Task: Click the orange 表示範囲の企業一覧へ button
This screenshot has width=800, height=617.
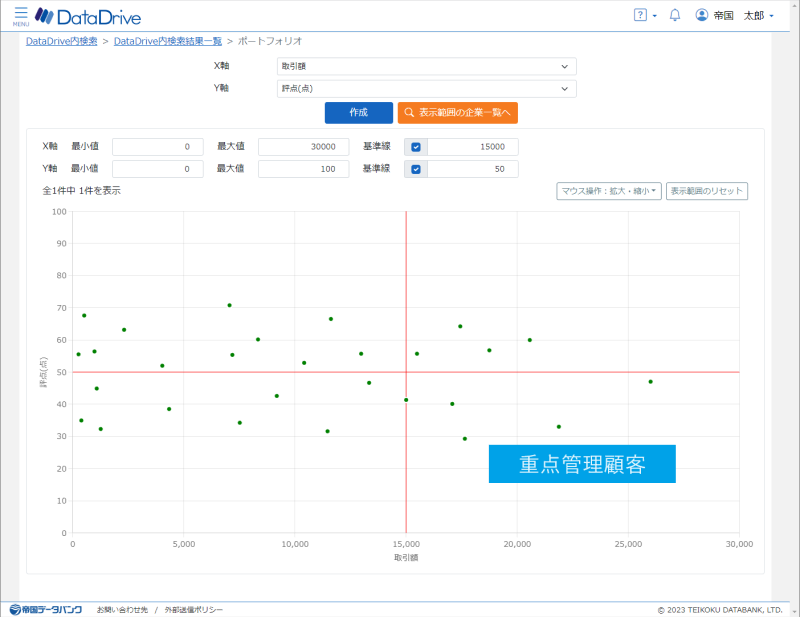Action: tap(458, 113)
